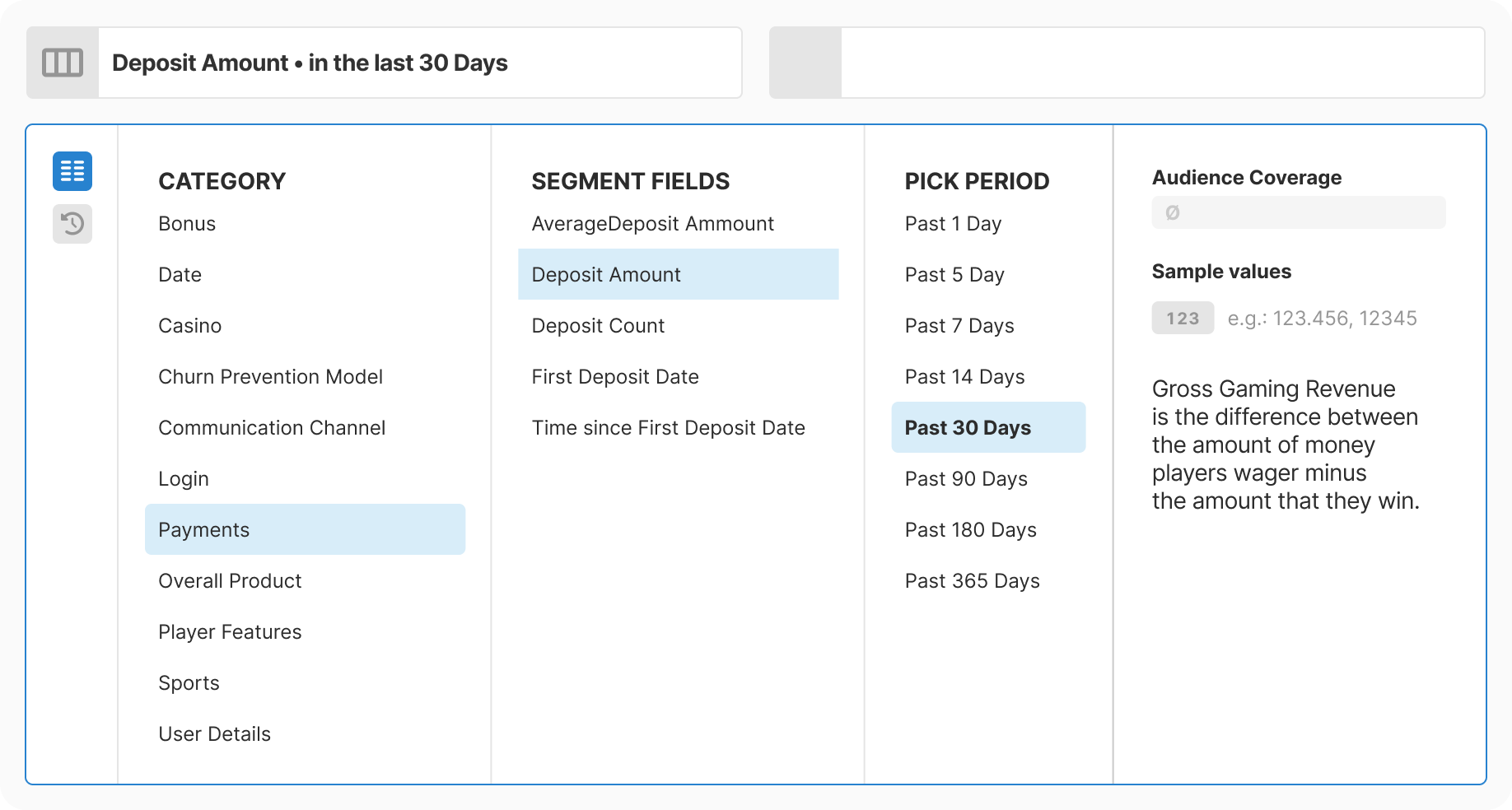
Task: Click inside the Audience Coverage field
Action: click(1298, 212)
